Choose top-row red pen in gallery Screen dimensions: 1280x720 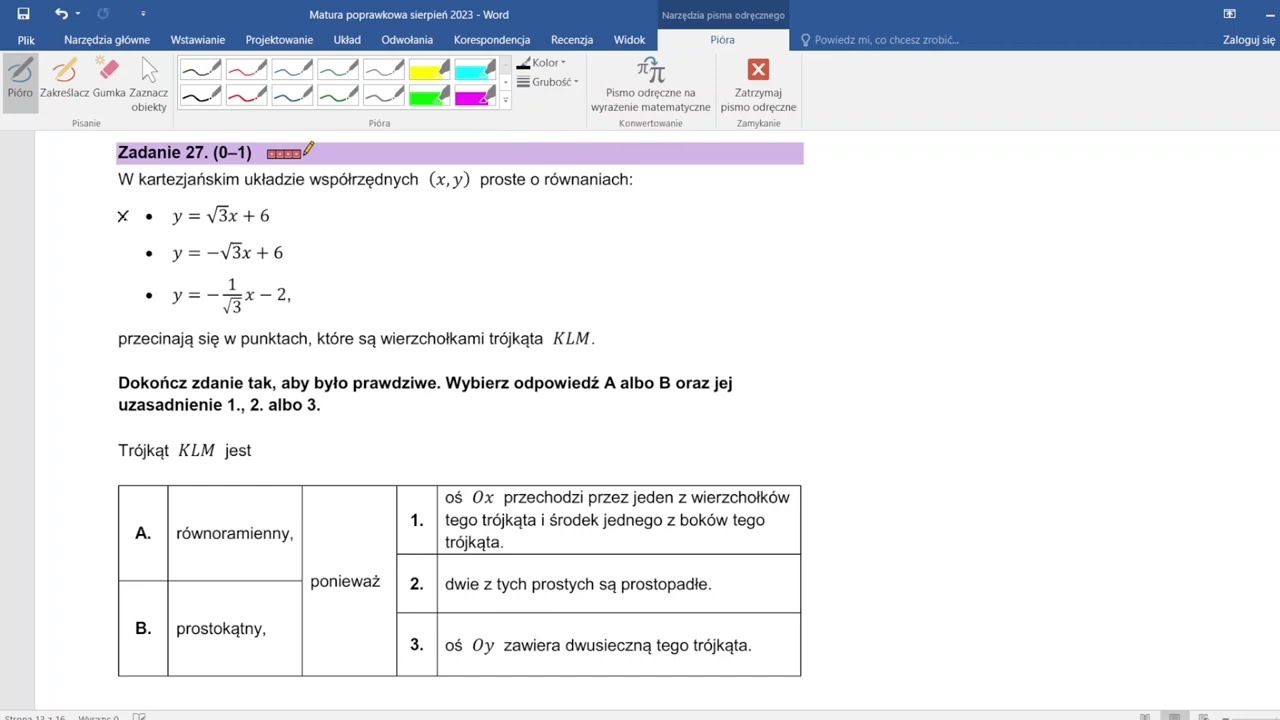[247, 70]
